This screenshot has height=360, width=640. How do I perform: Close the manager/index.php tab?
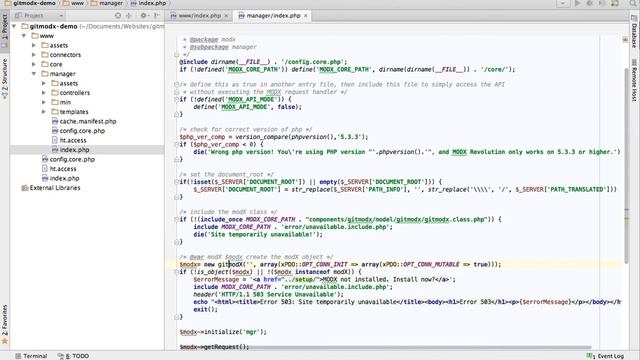tap(306, 16)
